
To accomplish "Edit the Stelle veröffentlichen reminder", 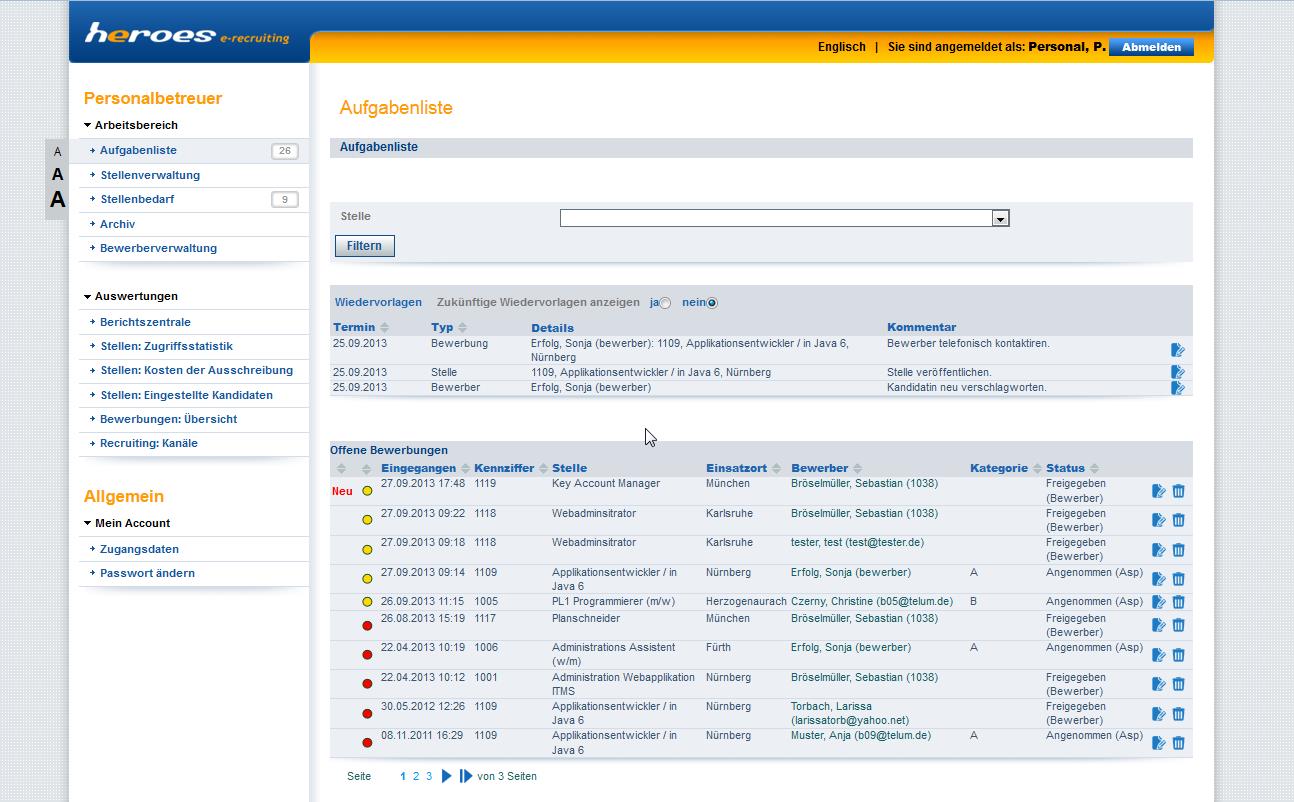I will click(x=1178, y=372).
